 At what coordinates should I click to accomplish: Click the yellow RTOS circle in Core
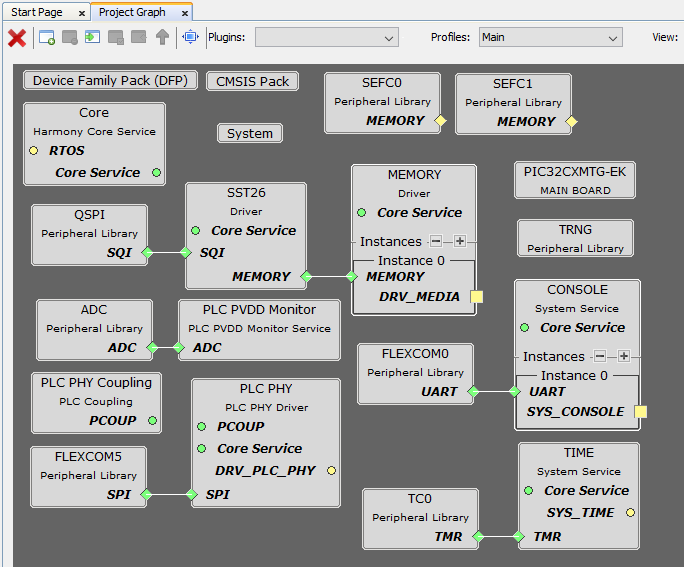(x=33, y=151)
